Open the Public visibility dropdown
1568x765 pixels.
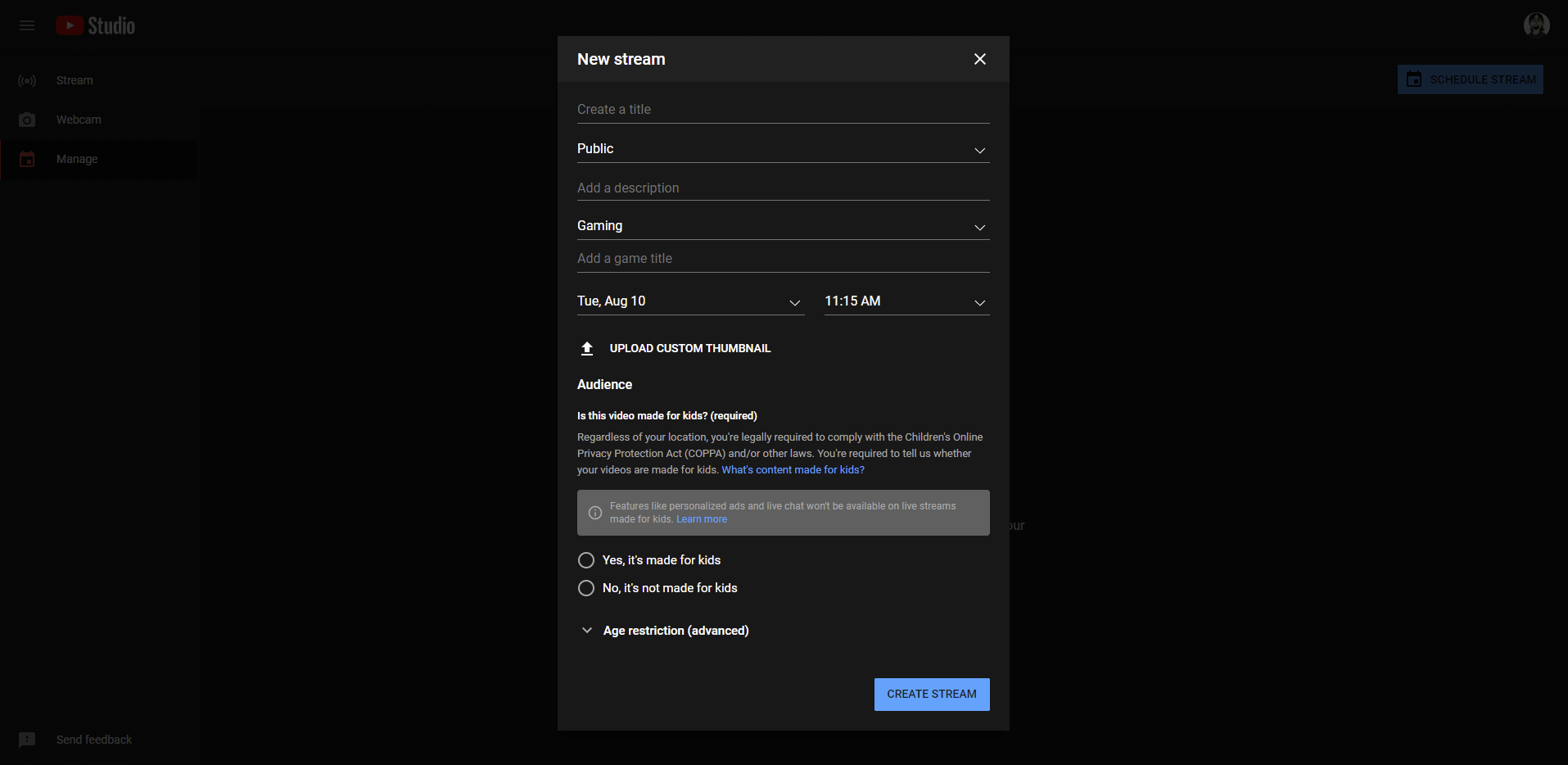tap(783, 149)
